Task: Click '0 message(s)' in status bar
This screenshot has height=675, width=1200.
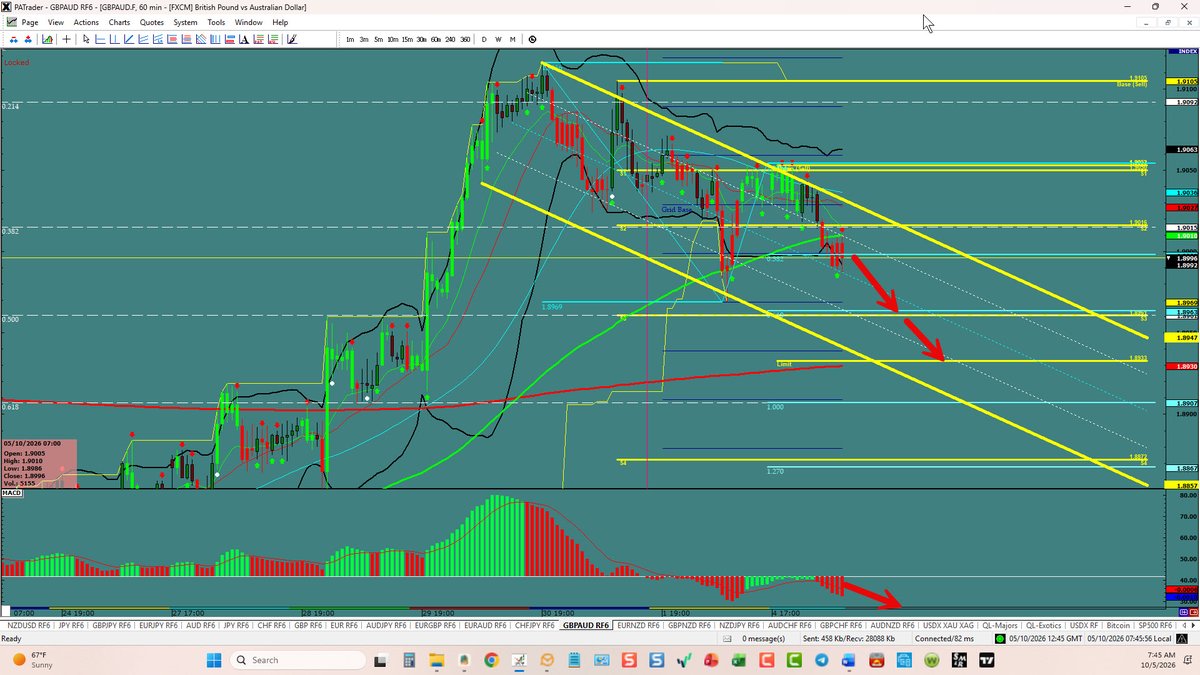Action: pyautogui.click(x=764, y=638)
